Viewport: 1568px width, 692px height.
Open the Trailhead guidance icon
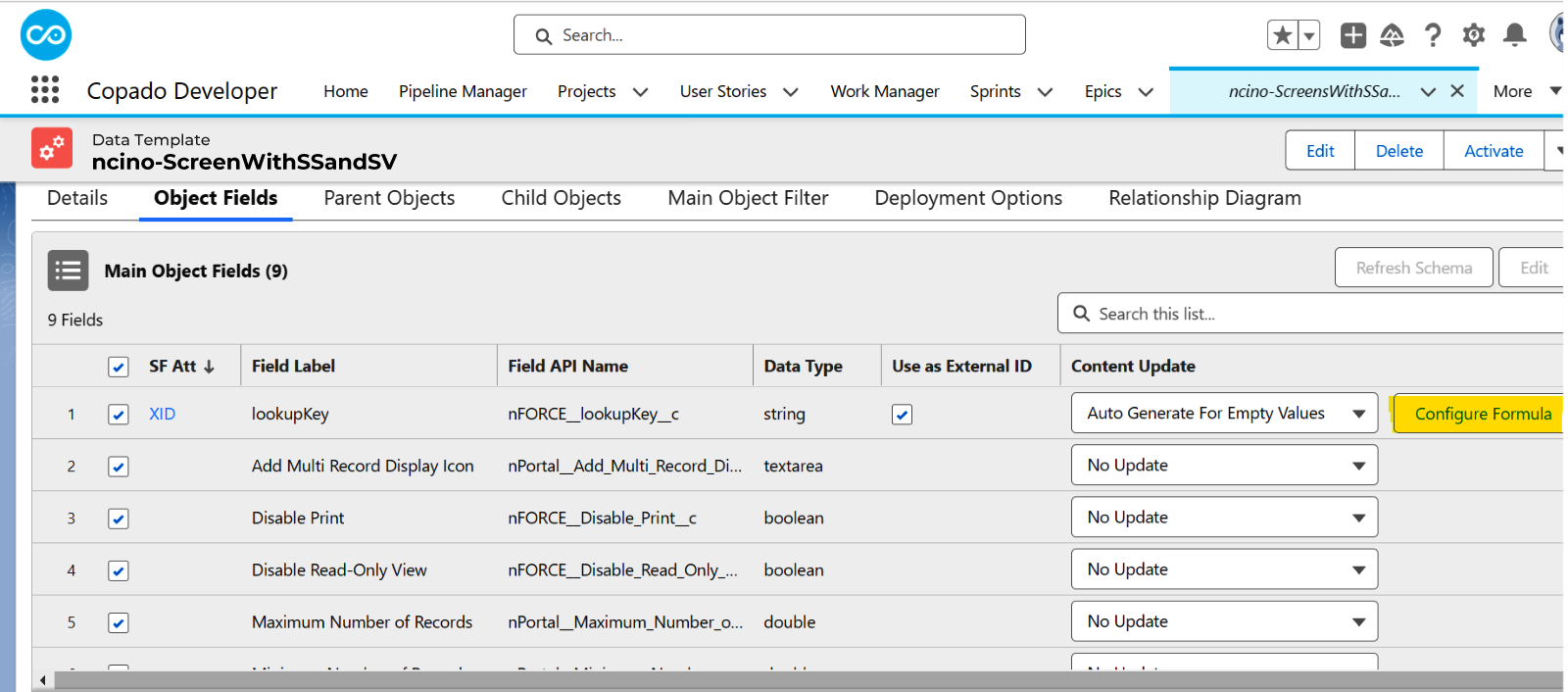pyautogui.click(x=1392, y=35)
